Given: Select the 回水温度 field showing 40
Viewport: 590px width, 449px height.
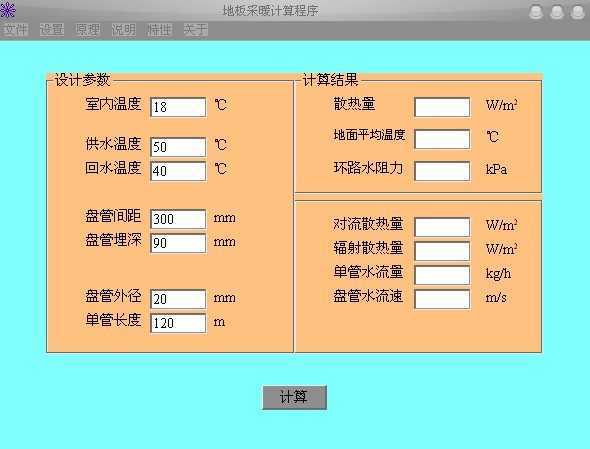Looking at the screenshot, I should click(178, 171).
